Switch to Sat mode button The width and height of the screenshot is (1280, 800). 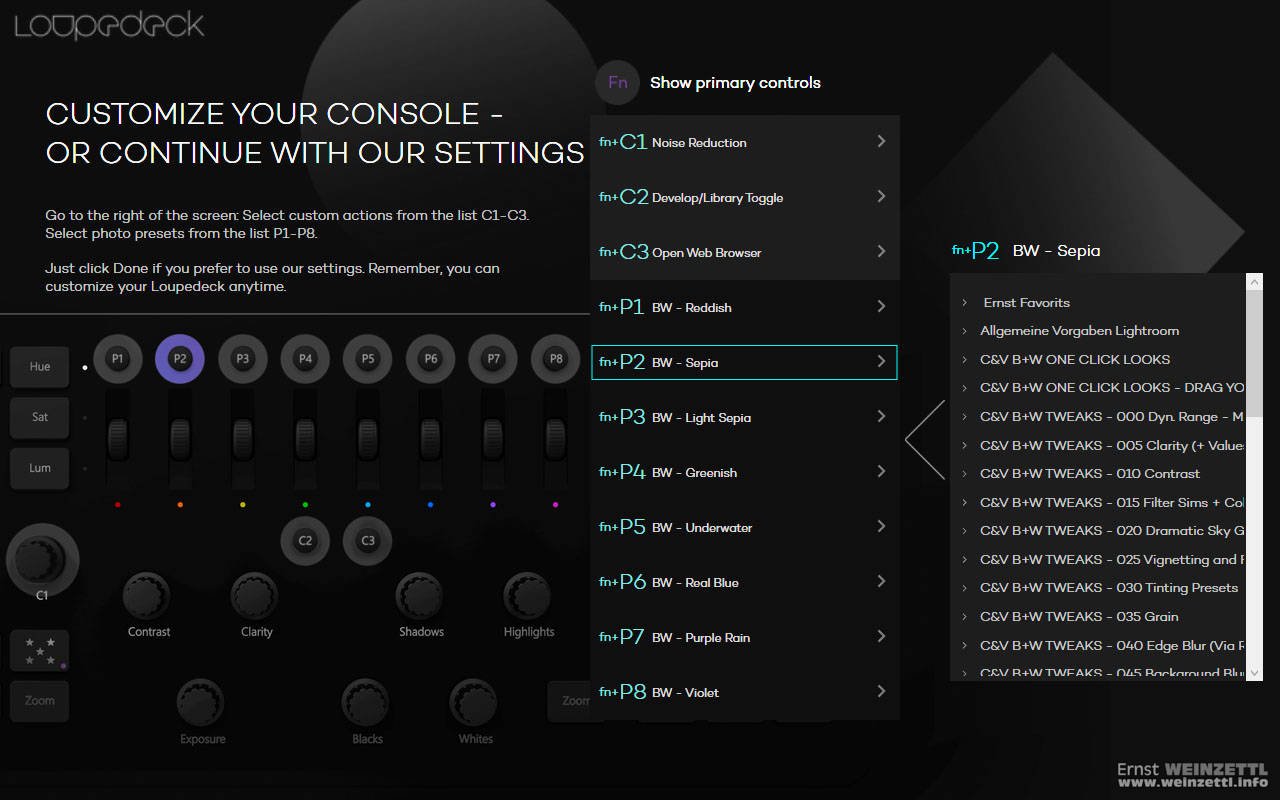coord(40,417)
